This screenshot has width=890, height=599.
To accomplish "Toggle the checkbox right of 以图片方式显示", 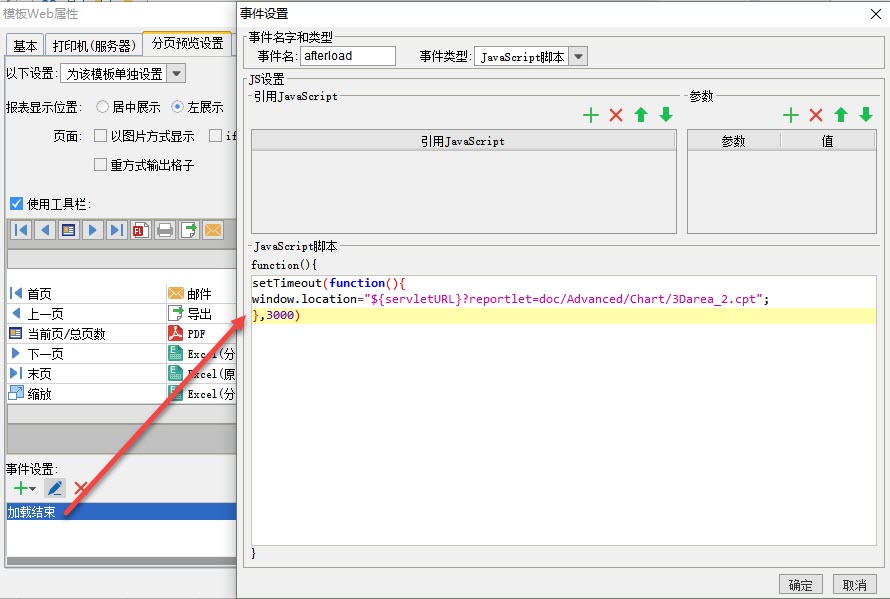I will pos(215,136).
